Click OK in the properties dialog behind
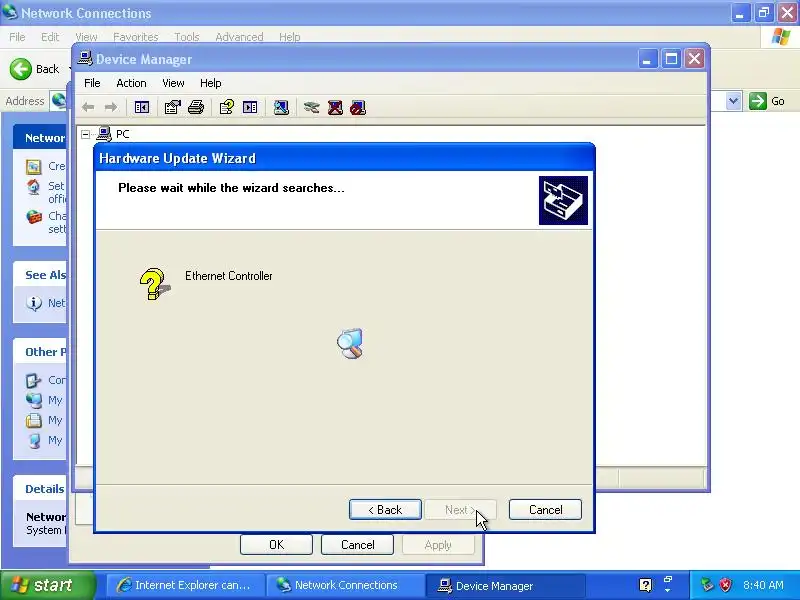800x600 pixels. 276,545
